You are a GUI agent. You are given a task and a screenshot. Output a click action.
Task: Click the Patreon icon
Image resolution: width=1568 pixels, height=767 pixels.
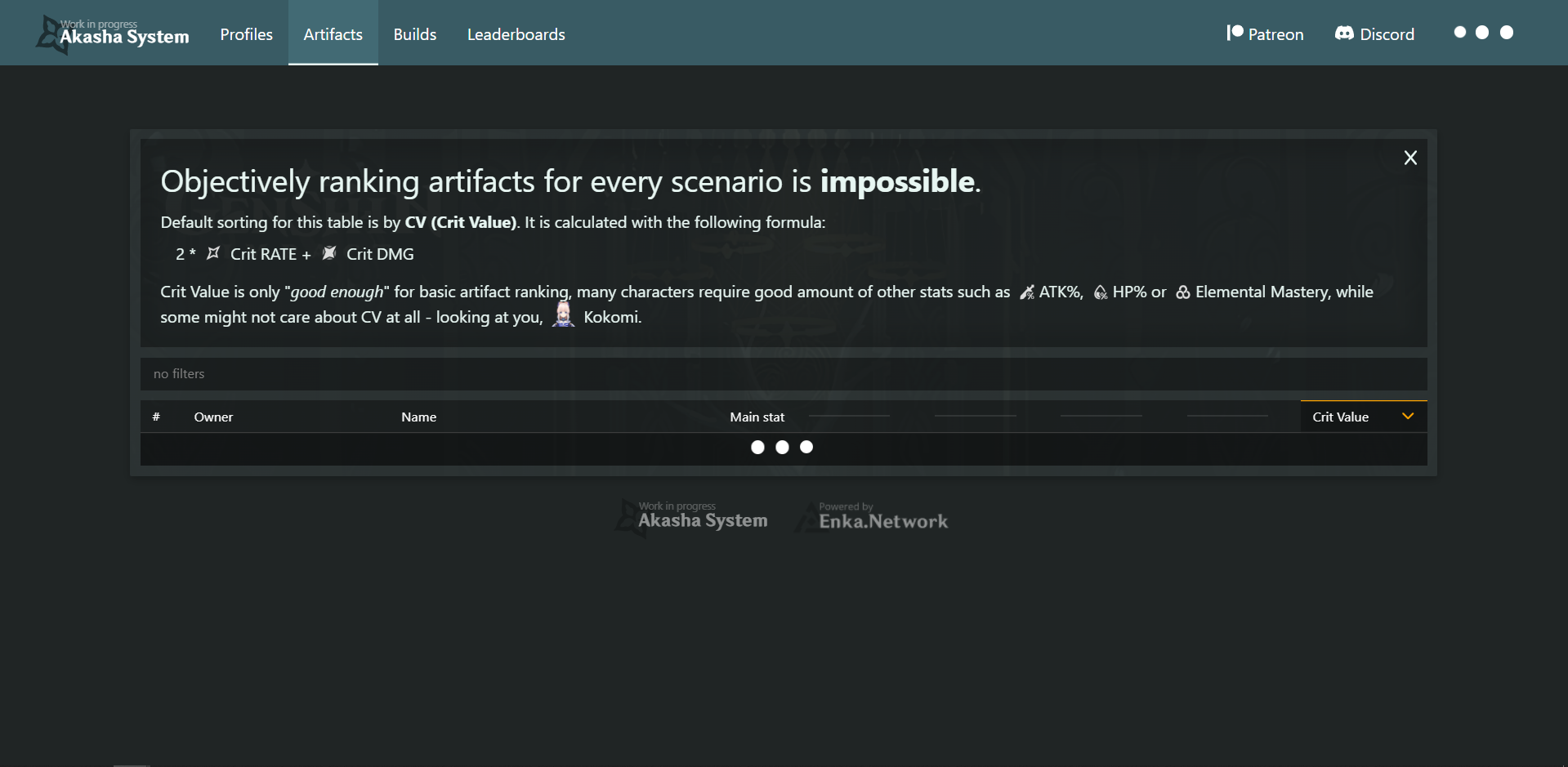click(x=1235, y=33)
